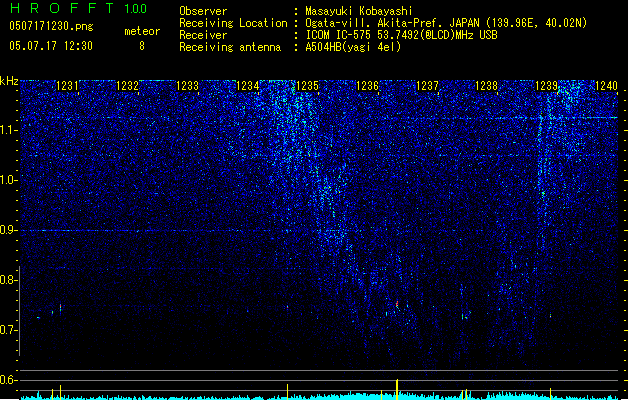Viewport: 629px width, 400px height.
Task: Click the 1234 time axis label
Action: point(248,86)
